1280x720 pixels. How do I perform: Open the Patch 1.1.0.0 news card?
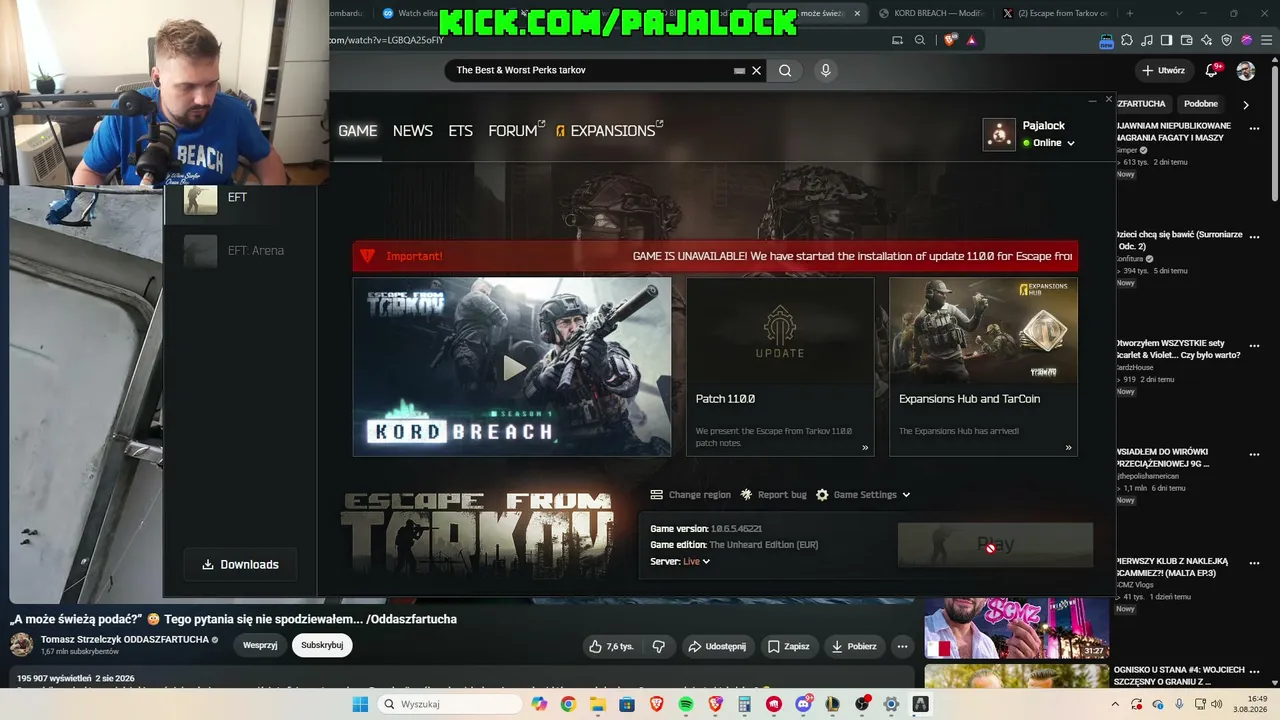click(780, 367)
